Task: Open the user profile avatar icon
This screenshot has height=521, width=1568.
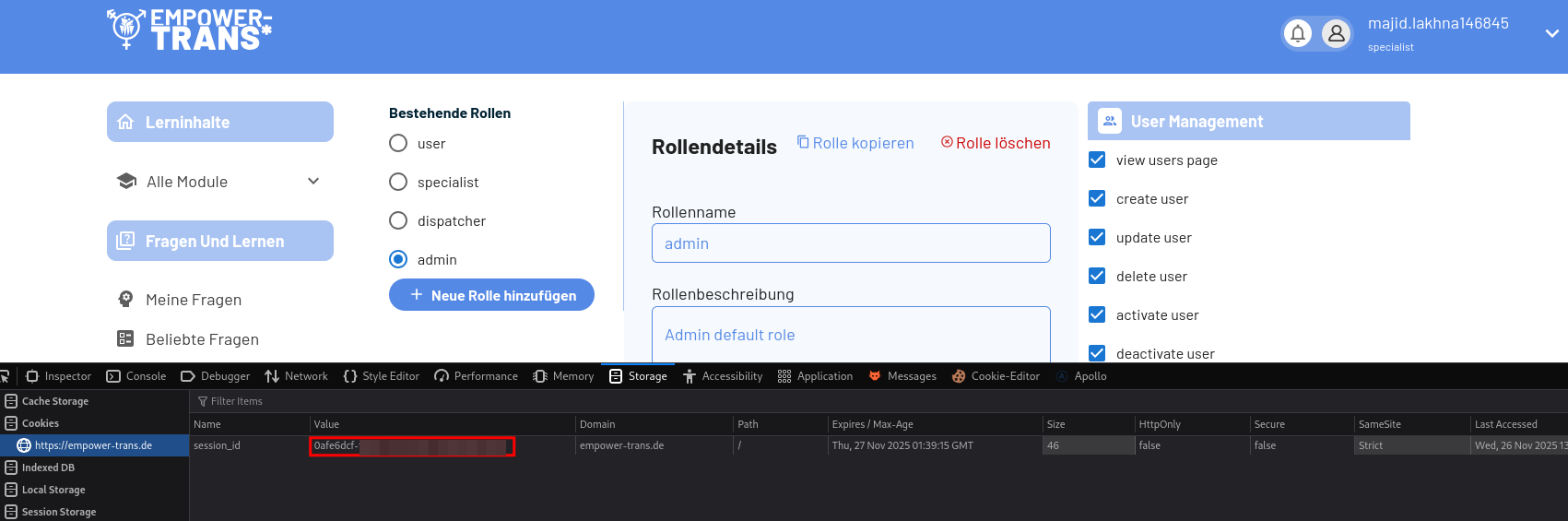Action: (x=1336, y=34)
